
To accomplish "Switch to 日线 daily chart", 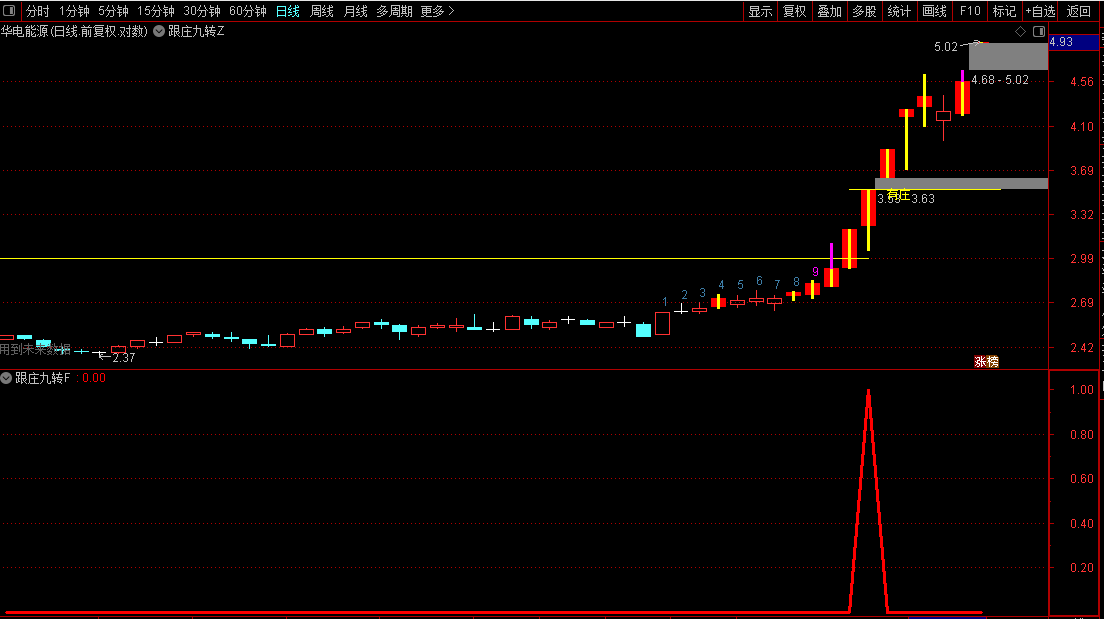I will (287, 11).
